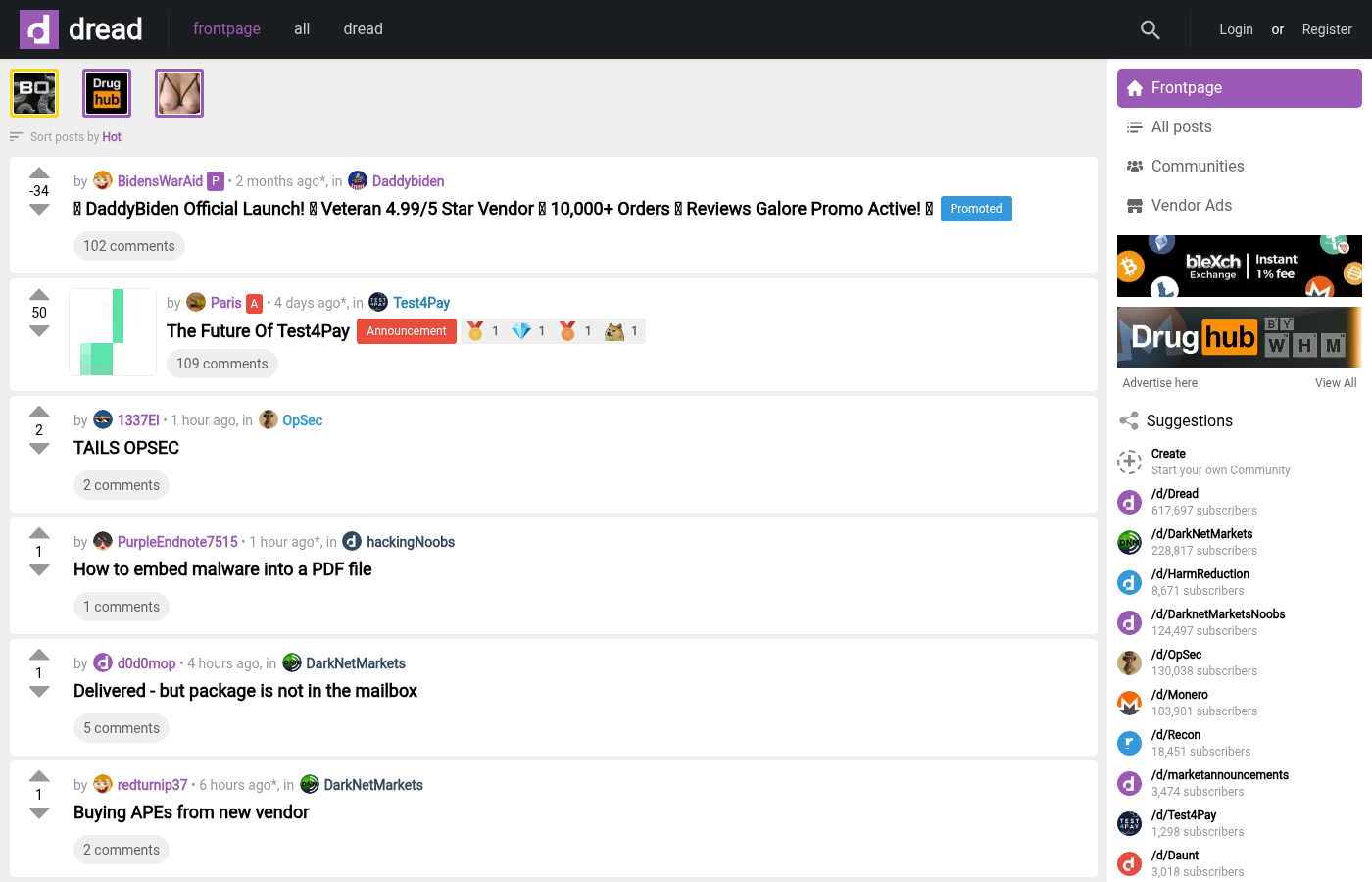Downvote the DaddyBiden Official Launch post
Viewport: 1372px width, 882px height.
click(x=39, y=210)
